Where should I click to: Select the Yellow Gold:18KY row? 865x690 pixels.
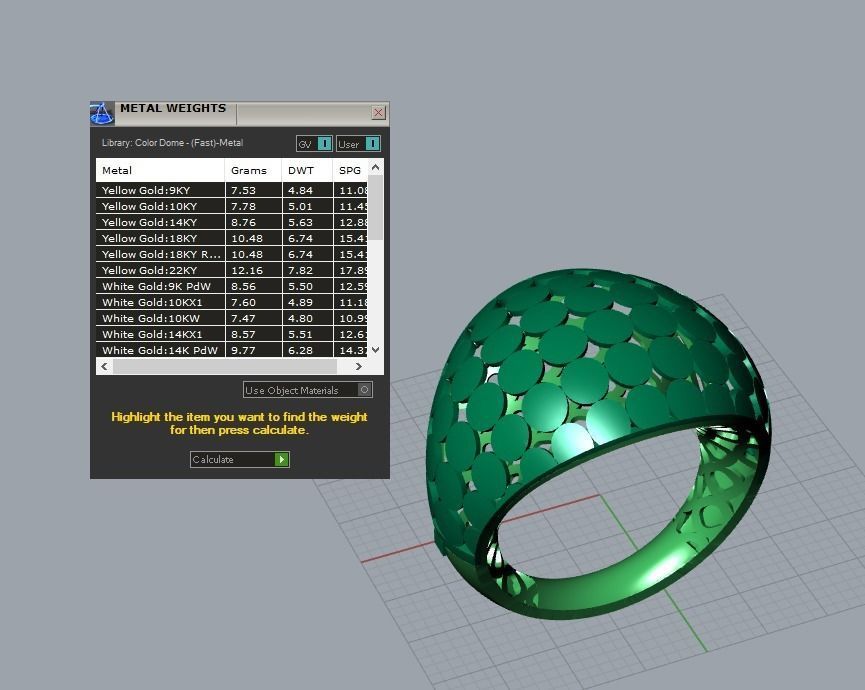(232, 238)
